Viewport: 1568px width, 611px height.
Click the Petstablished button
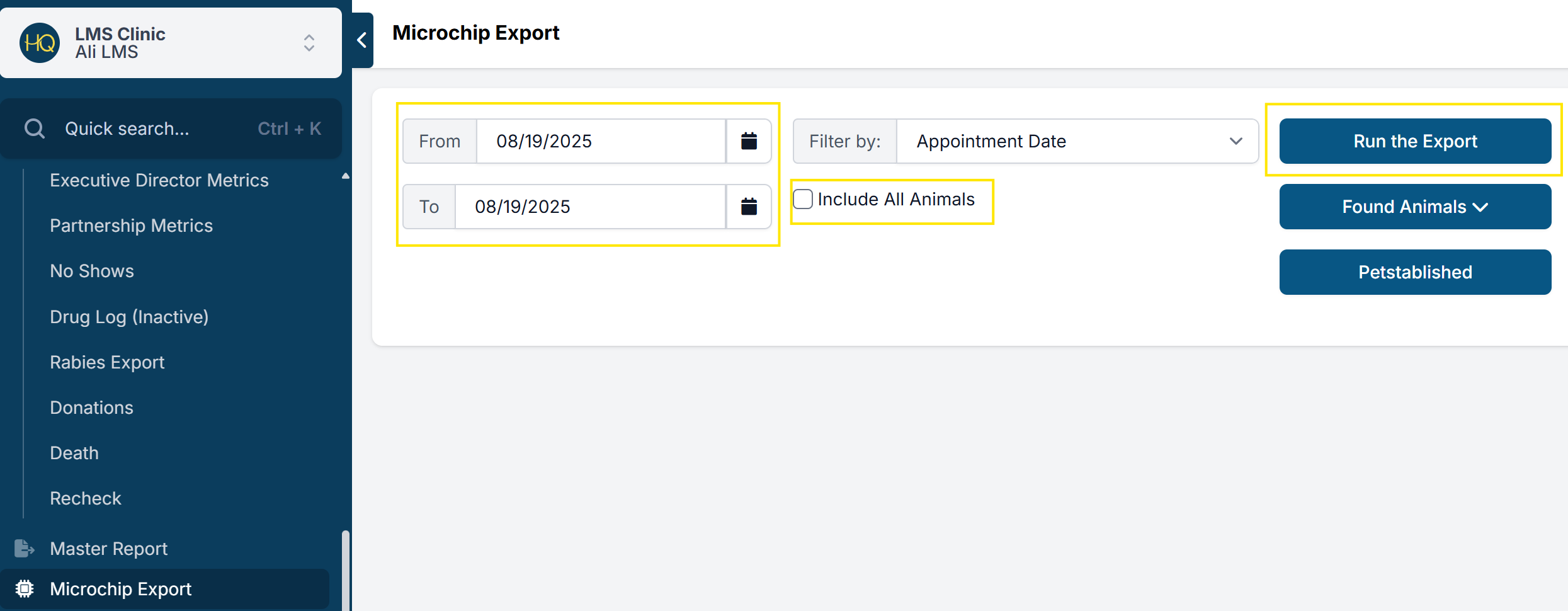pyautogui.click(x=1414, y=272)
